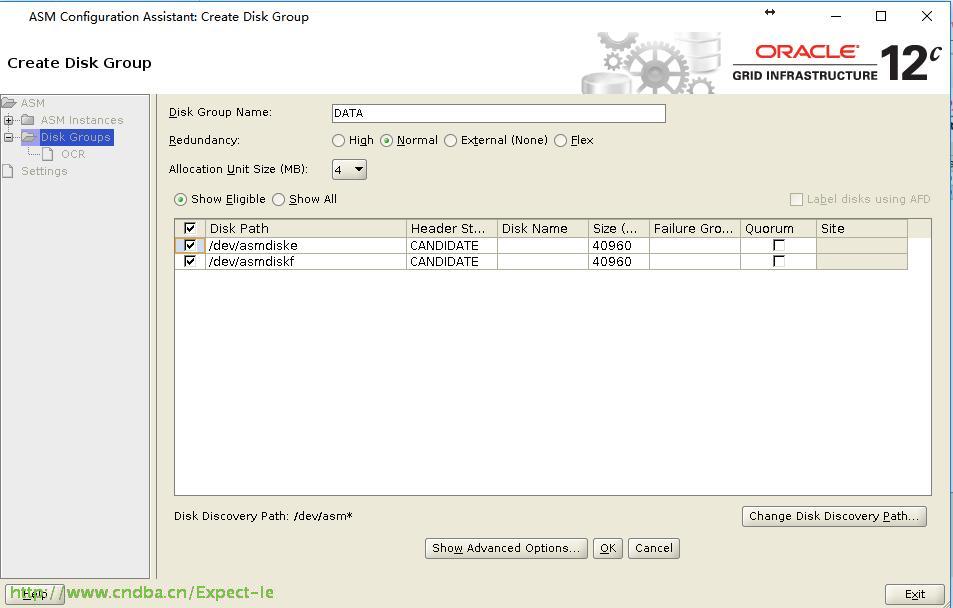The width and height of the screenshot is (953, 608).
Task: Click Show Advanced Options button
Action: pos(506,548)
